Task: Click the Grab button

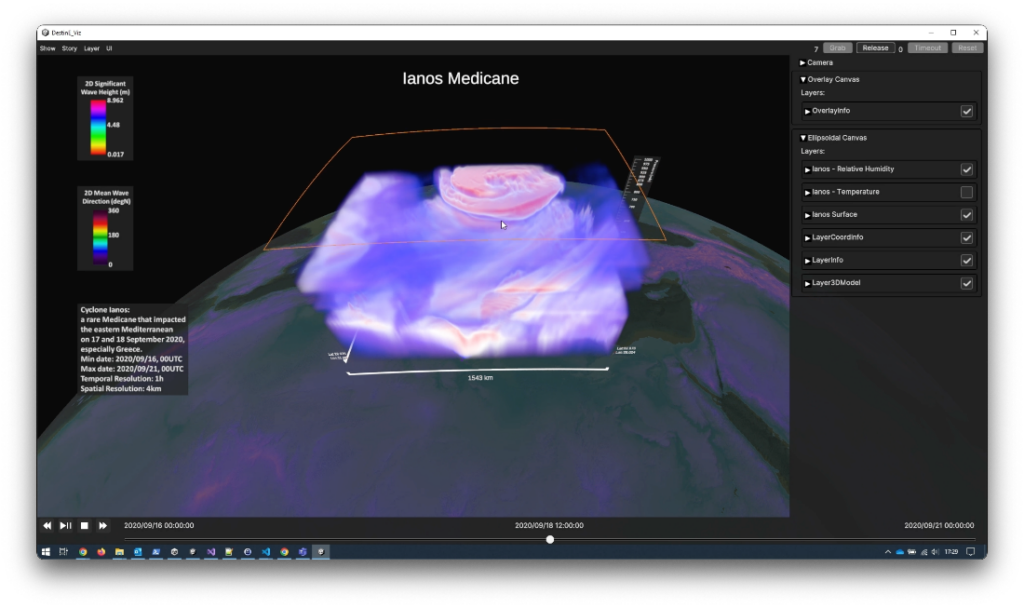Action: click(x=838, y=48)
